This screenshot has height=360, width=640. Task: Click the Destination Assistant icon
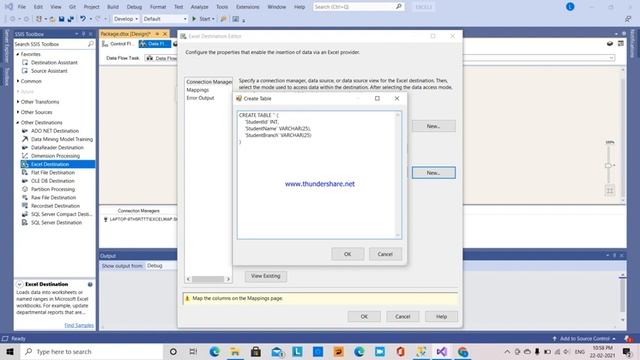[x=25, y=62]
